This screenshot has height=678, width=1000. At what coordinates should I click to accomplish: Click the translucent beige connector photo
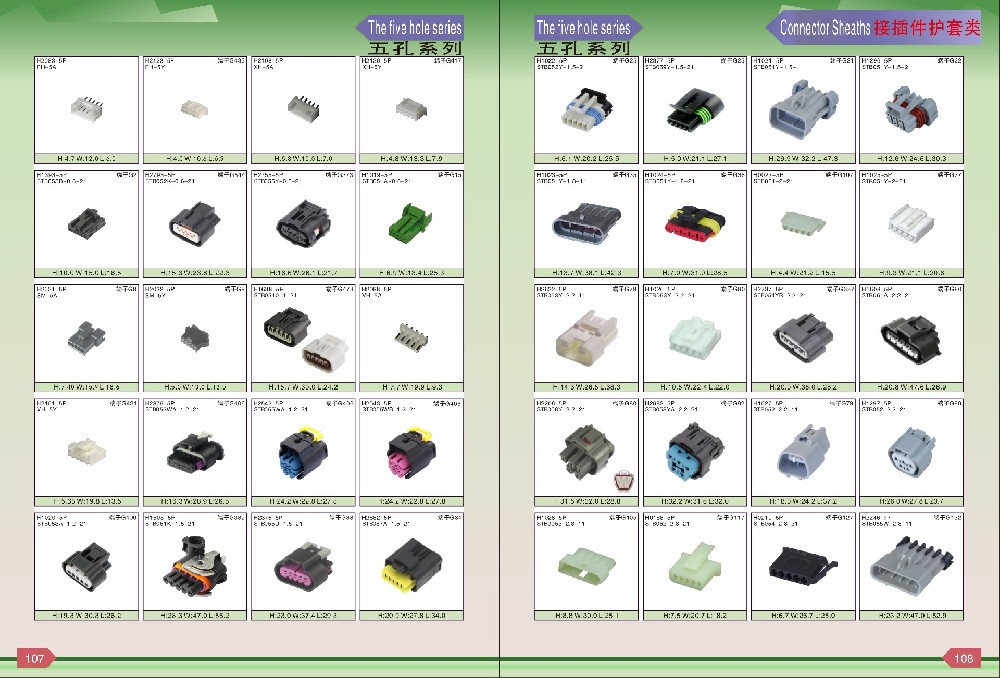pyautogui.click(x=587, y=338)
